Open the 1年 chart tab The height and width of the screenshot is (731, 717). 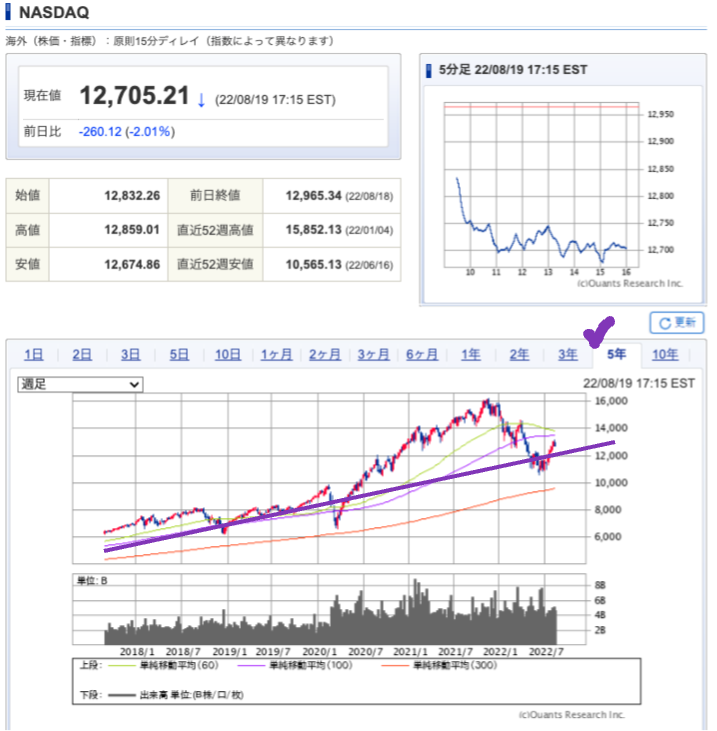[471, 355]
